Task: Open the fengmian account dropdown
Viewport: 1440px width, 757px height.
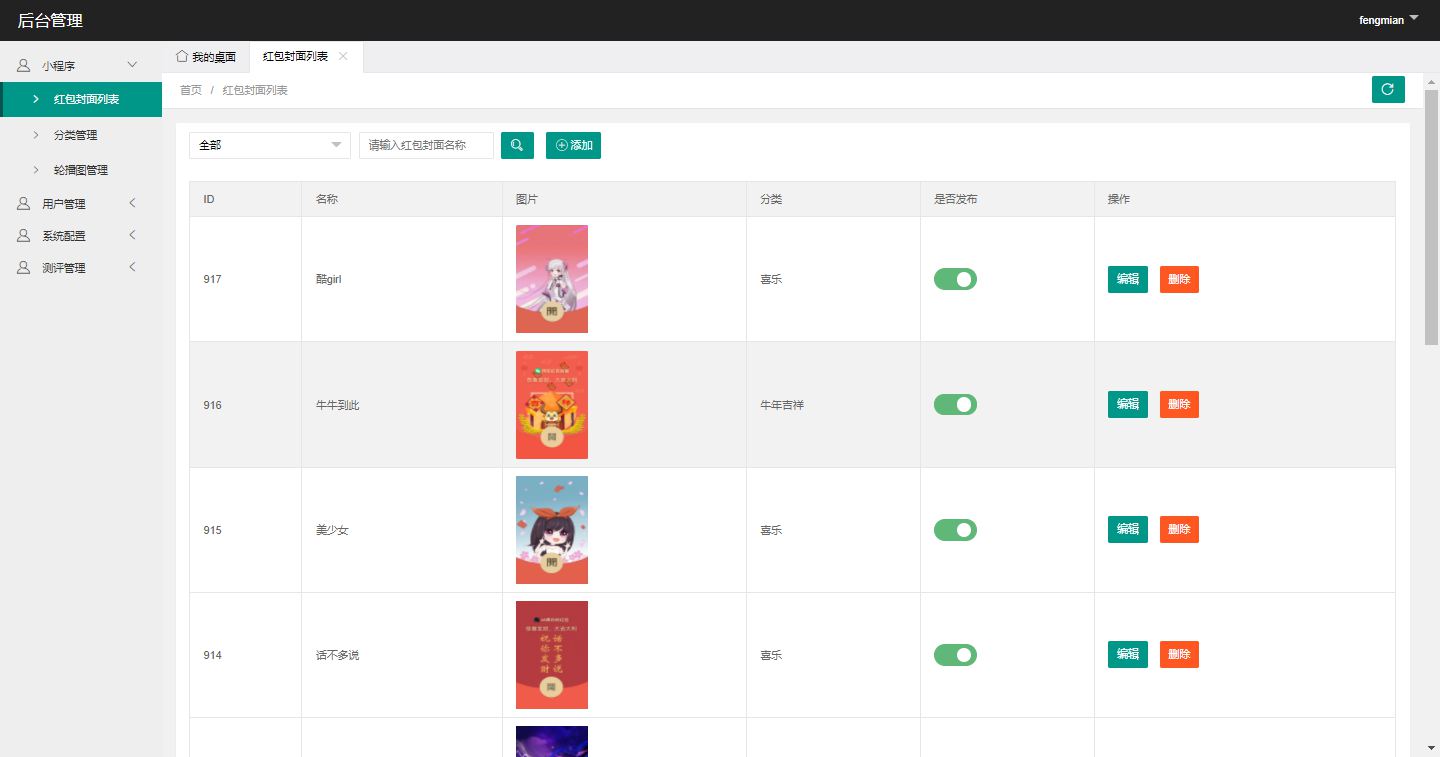Action: (x=1388, y=19)
